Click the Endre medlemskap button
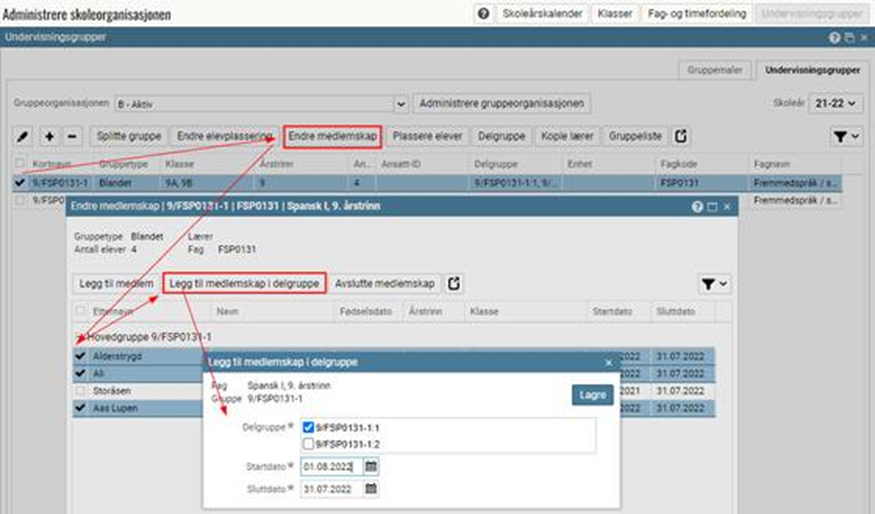Image resolution: width=875 pixels, height=514 pixels. 333,136
